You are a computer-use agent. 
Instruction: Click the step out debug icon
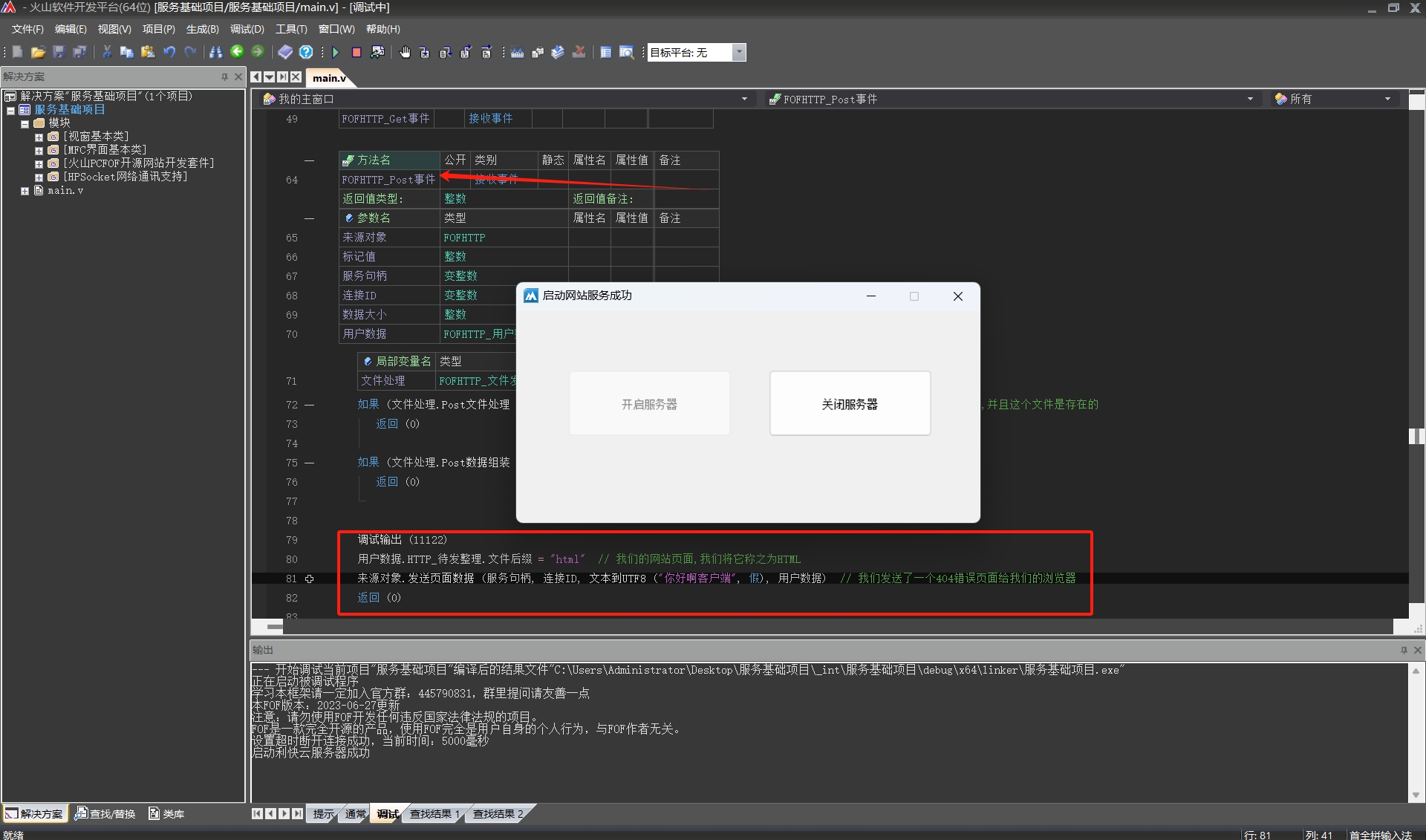click(x=466, y=52)
